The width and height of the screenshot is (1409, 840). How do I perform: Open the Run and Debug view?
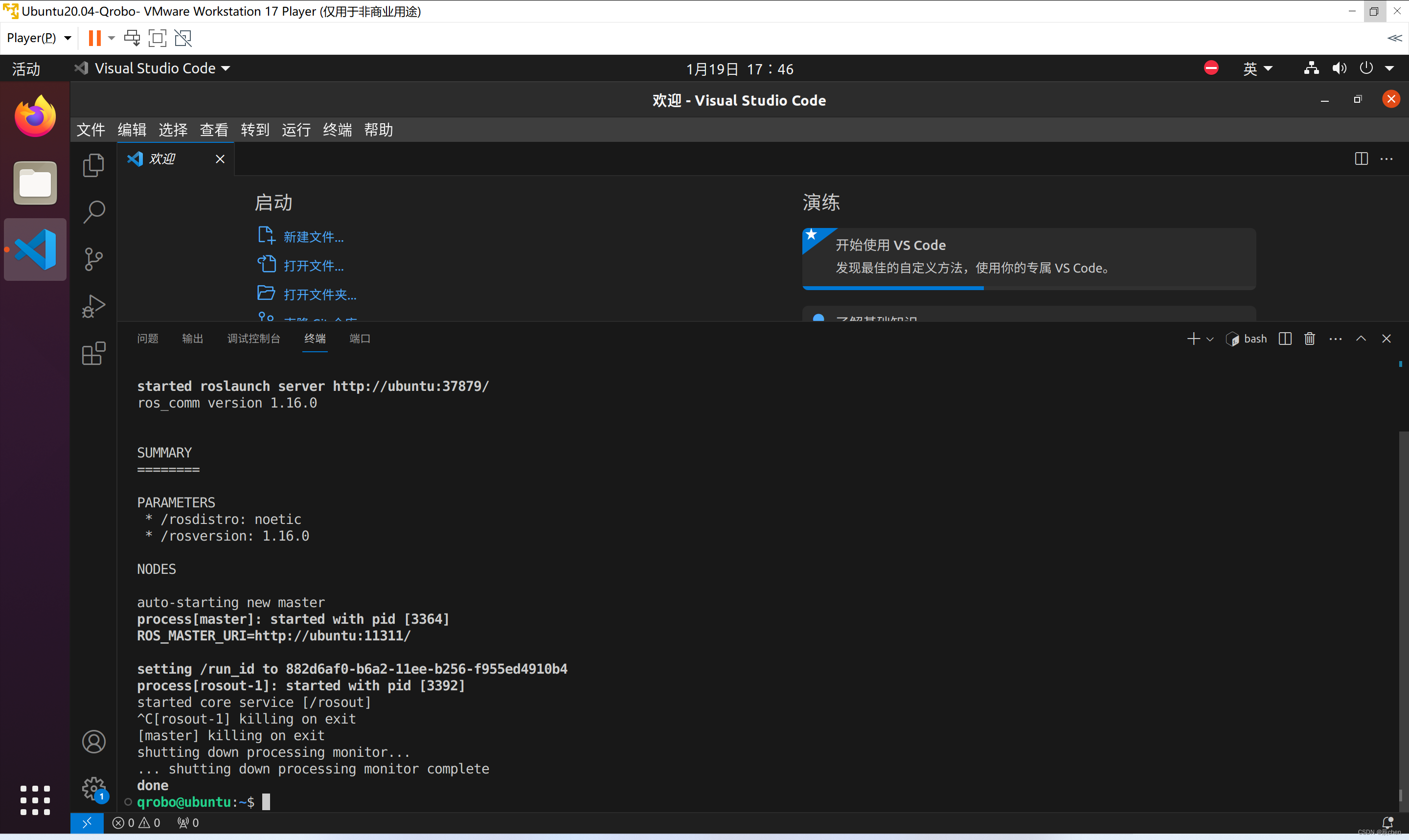coord(93,306)
